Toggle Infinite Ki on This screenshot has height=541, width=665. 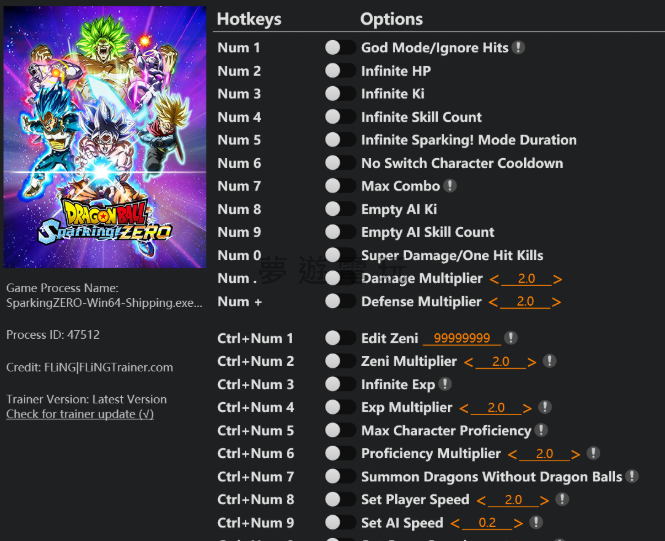(x=340, y=94)
